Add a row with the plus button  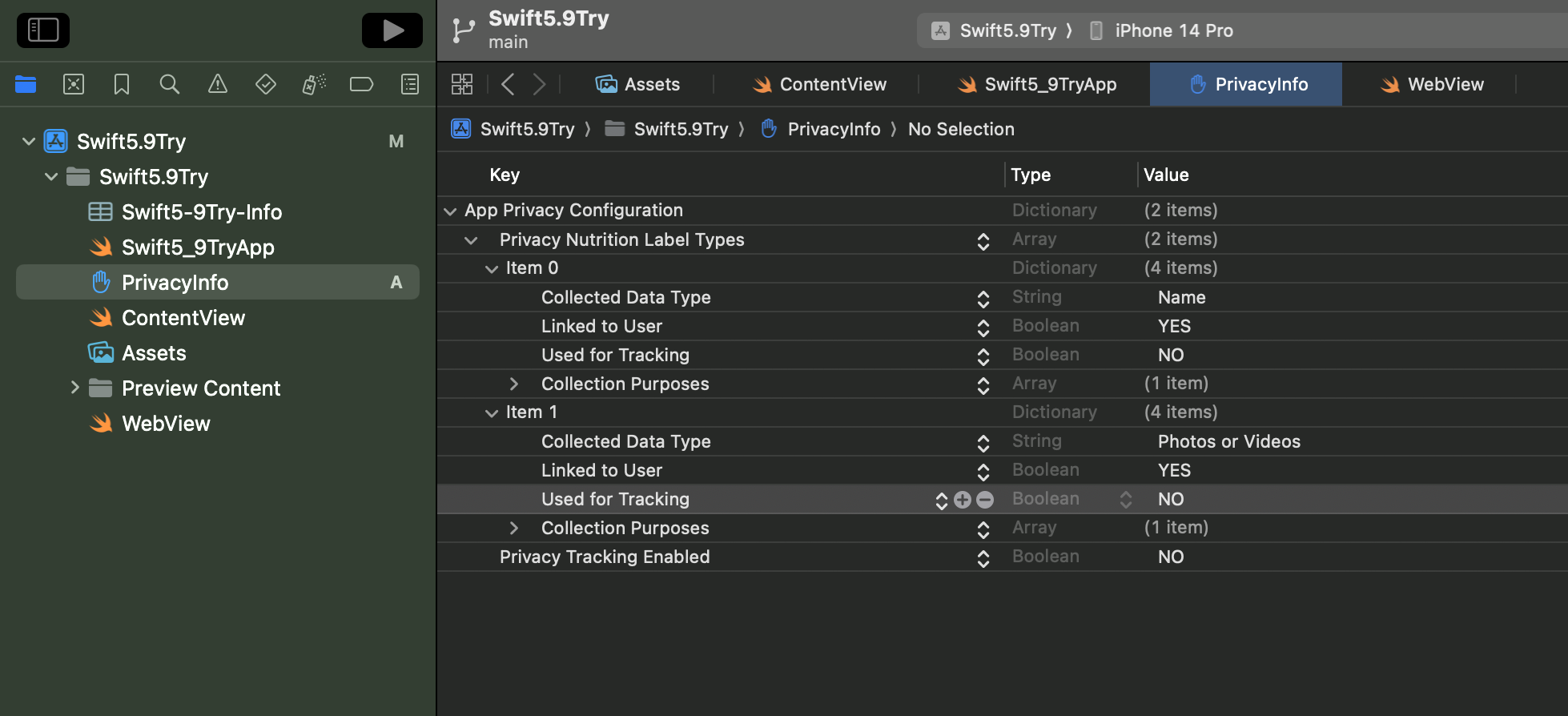pyautogui.click(x=963, y=500)
